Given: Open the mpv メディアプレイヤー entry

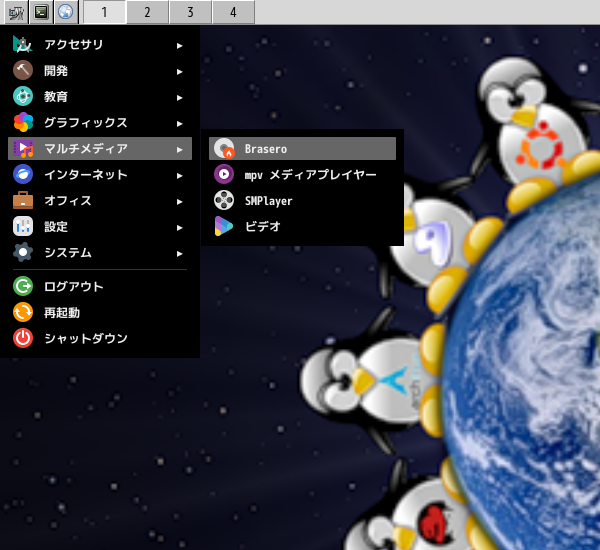Looking at the screenshot, I should pyautogui.click(x=302, y=175).
